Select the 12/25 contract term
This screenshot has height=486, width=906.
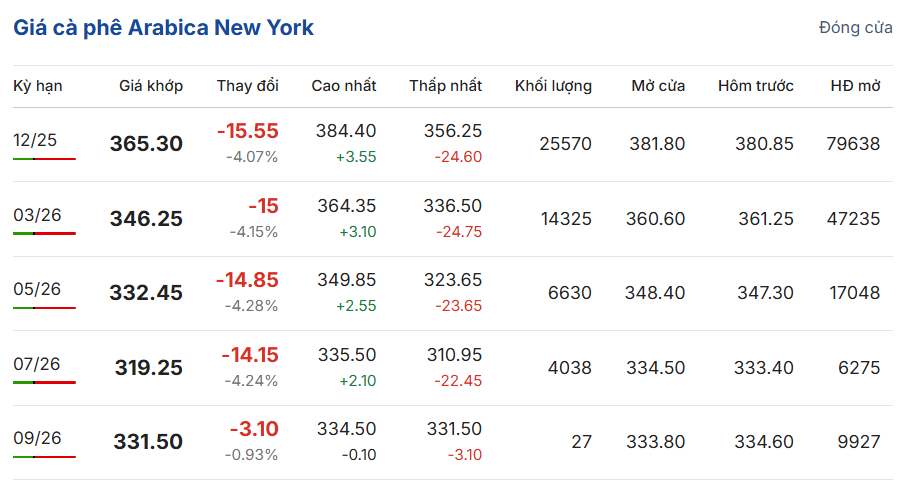36,140
